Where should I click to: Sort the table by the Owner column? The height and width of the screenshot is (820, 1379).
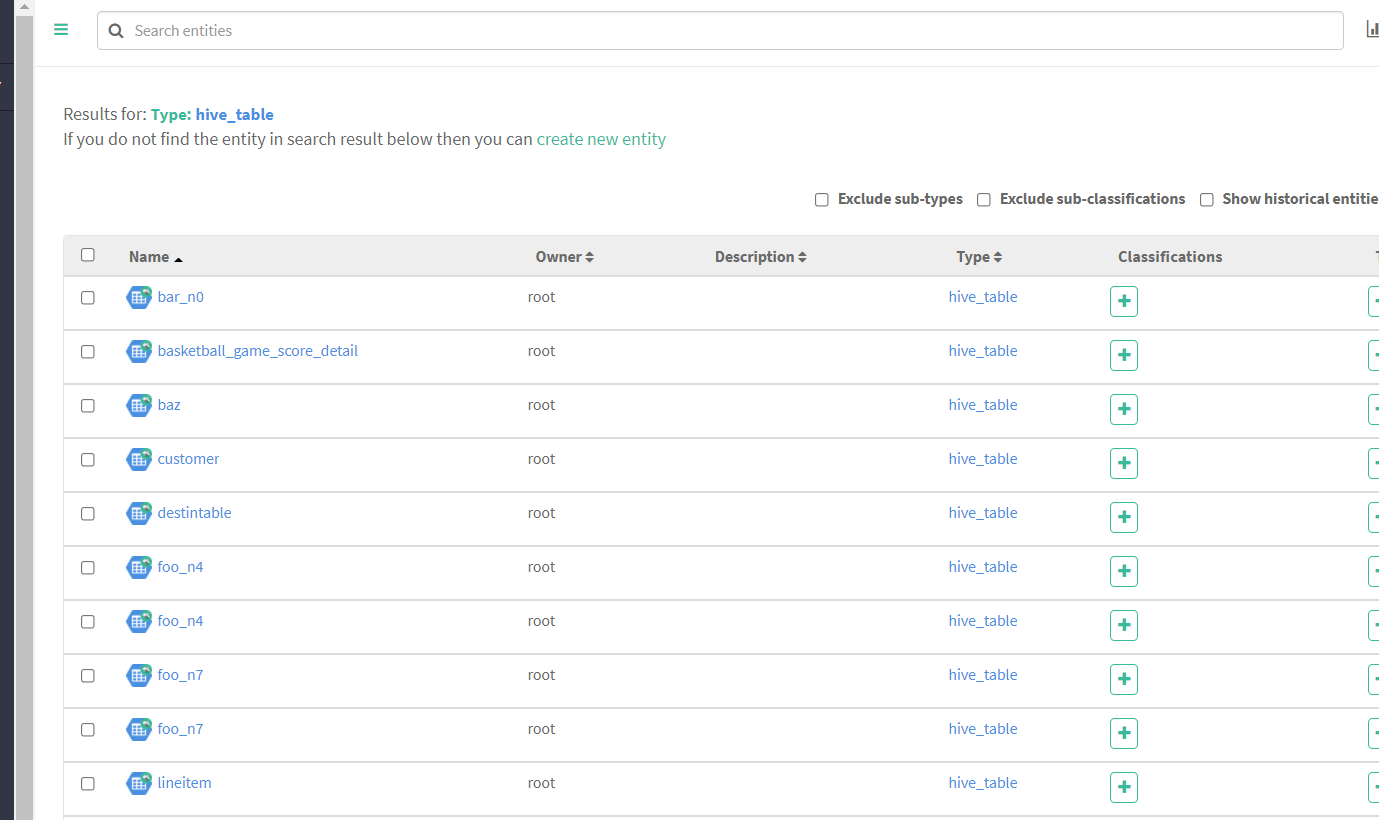point(564,256)
